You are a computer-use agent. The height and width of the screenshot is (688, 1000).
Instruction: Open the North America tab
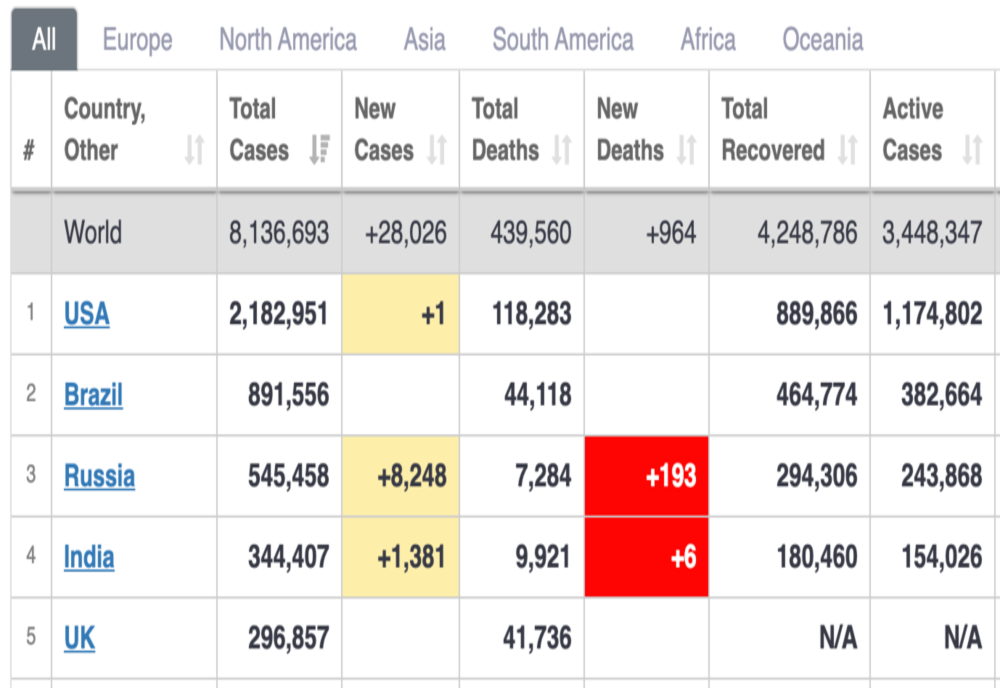pos(288,40)
